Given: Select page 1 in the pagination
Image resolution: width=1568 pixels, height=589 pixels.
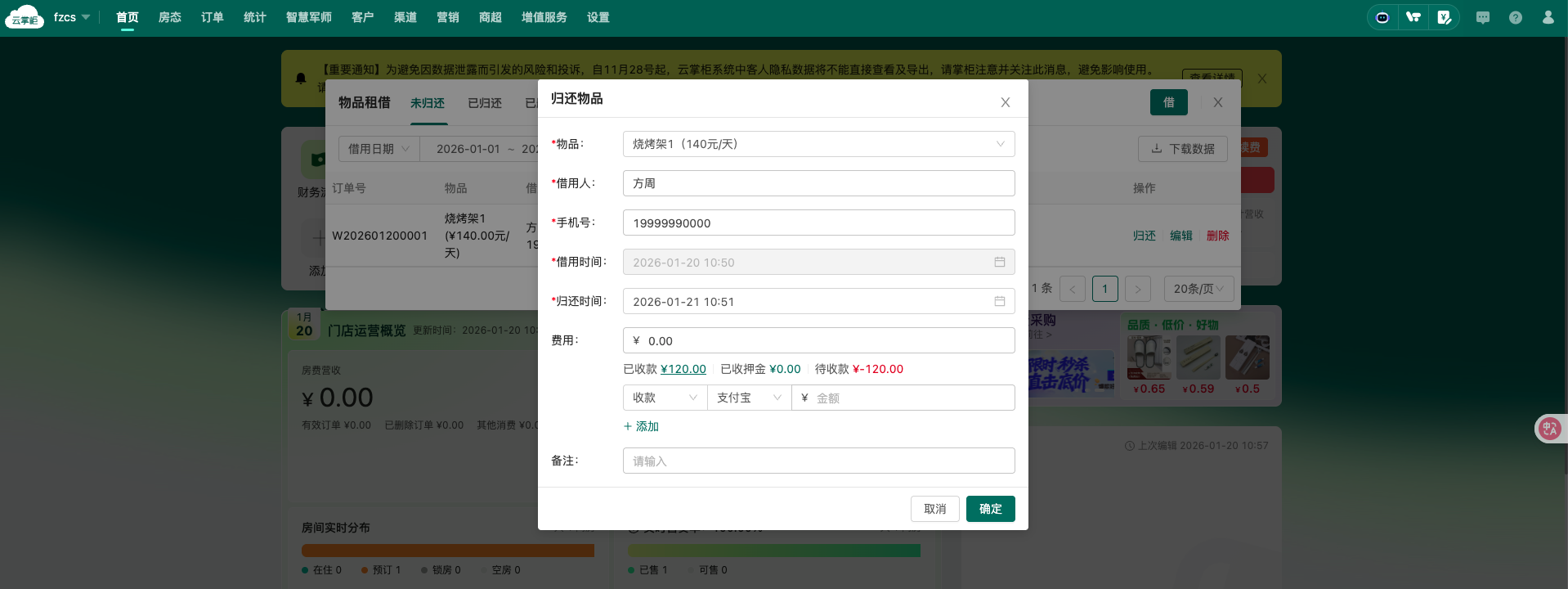Looking at the screenshot, I should (x=1105, y=289).
